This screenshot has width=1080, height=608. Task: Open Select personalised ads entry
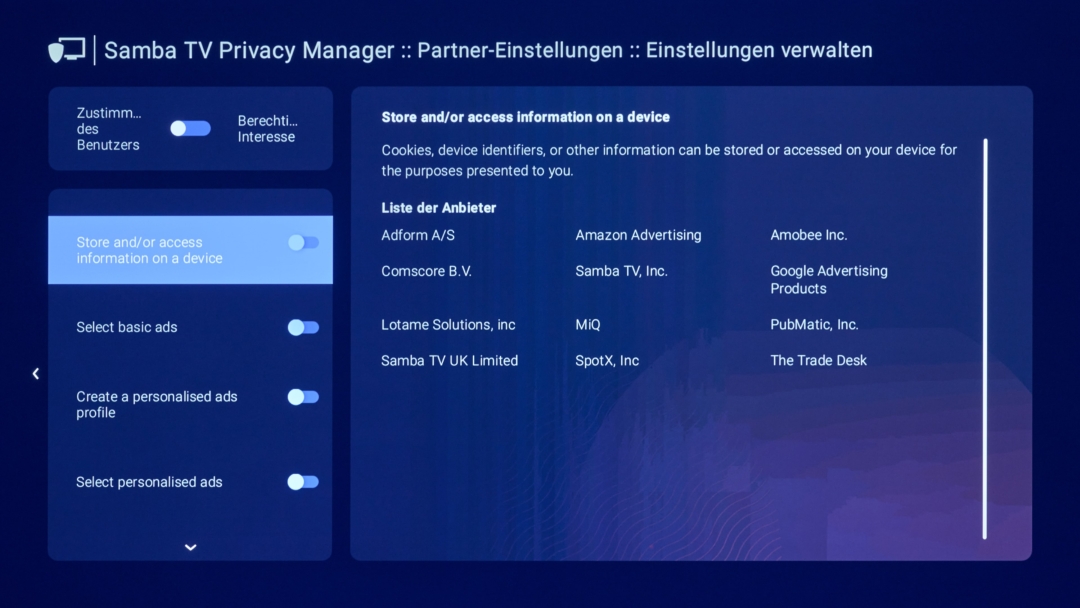coord(149,482)
